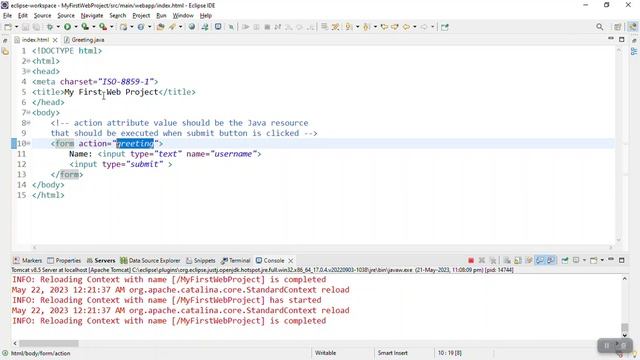
Task: Toggle Show Console on Standard Error
Action: coord(551,260)
